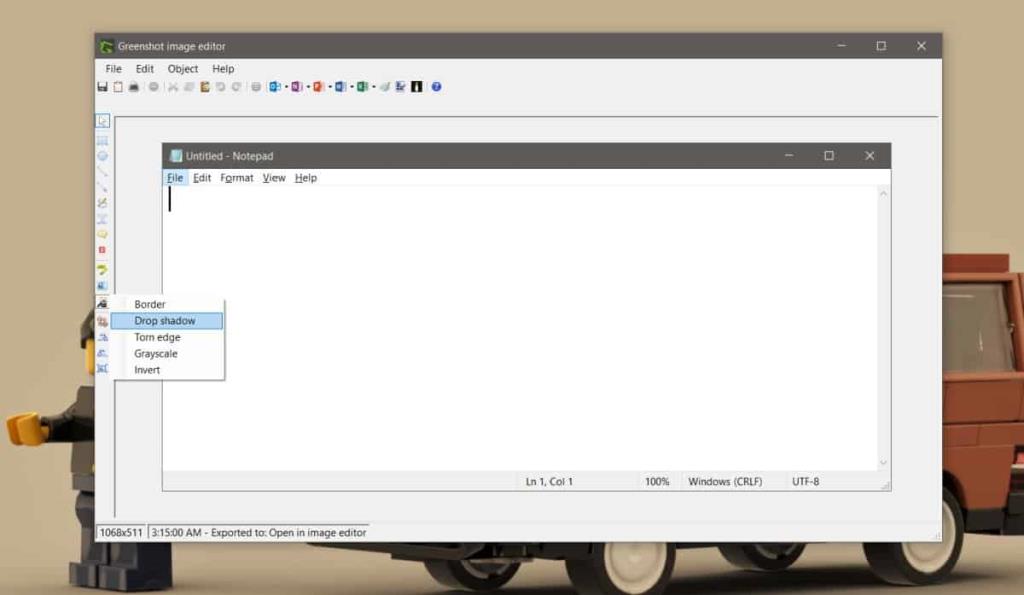Save the screenshot using the Save icon
The height and width of the screenshot is (595, 1024).
point(102,86)
